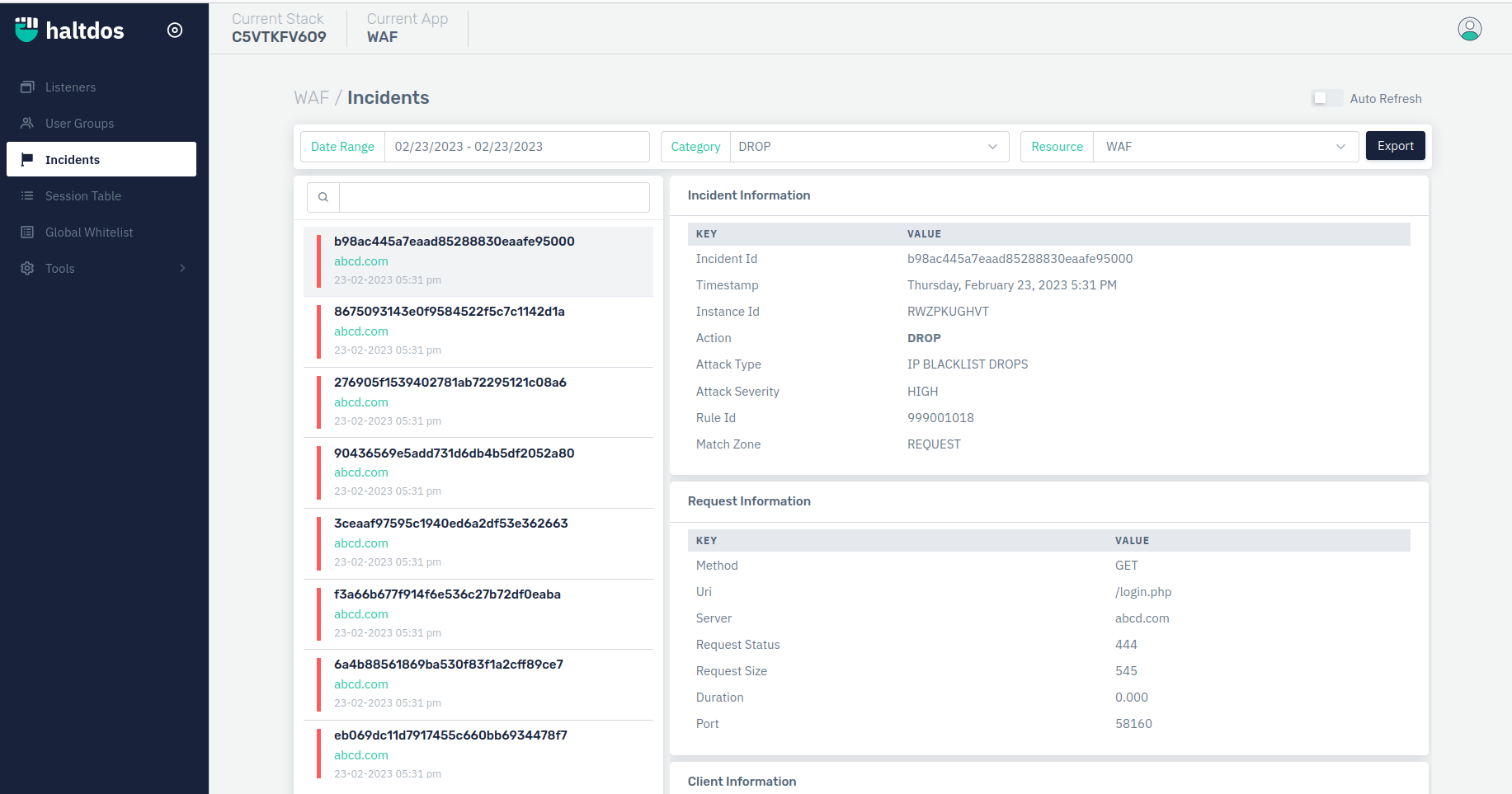Click the Client Information section header
Viewport: 1512px width, 794px height.
click(x=742, y=782)
